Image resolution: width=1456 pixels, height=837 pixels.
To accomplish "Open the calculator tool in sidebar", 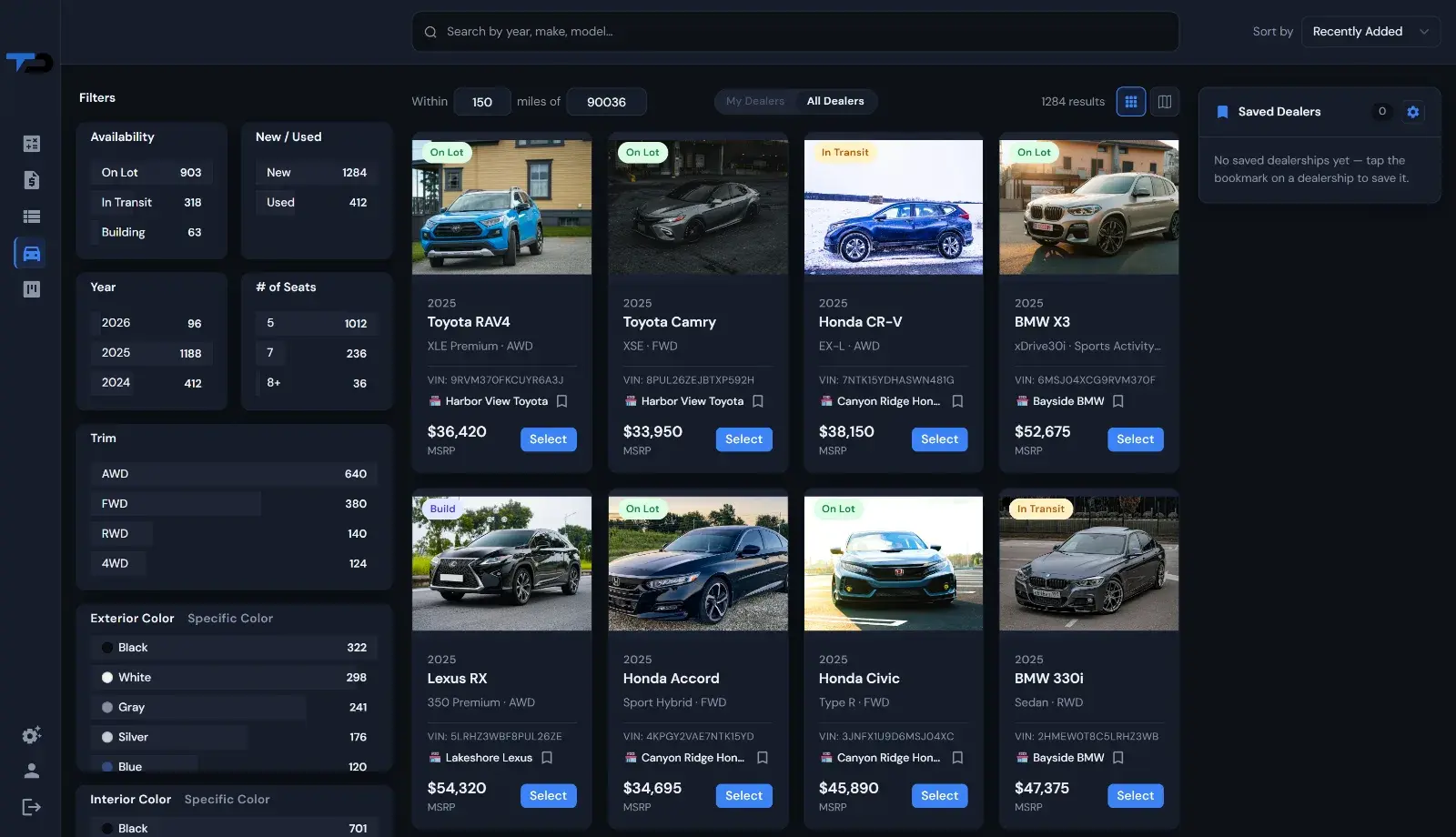I will (x=31, y=144).
